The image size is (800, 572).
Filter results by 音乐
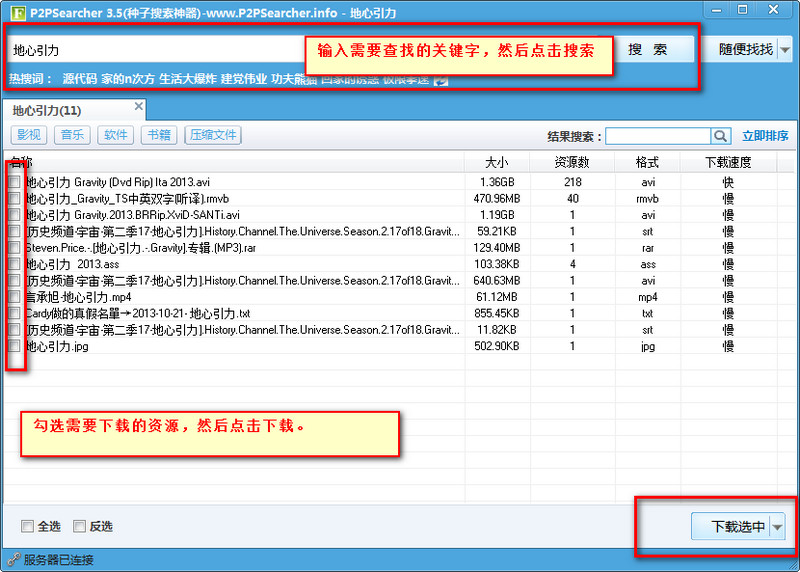(72, 135)
